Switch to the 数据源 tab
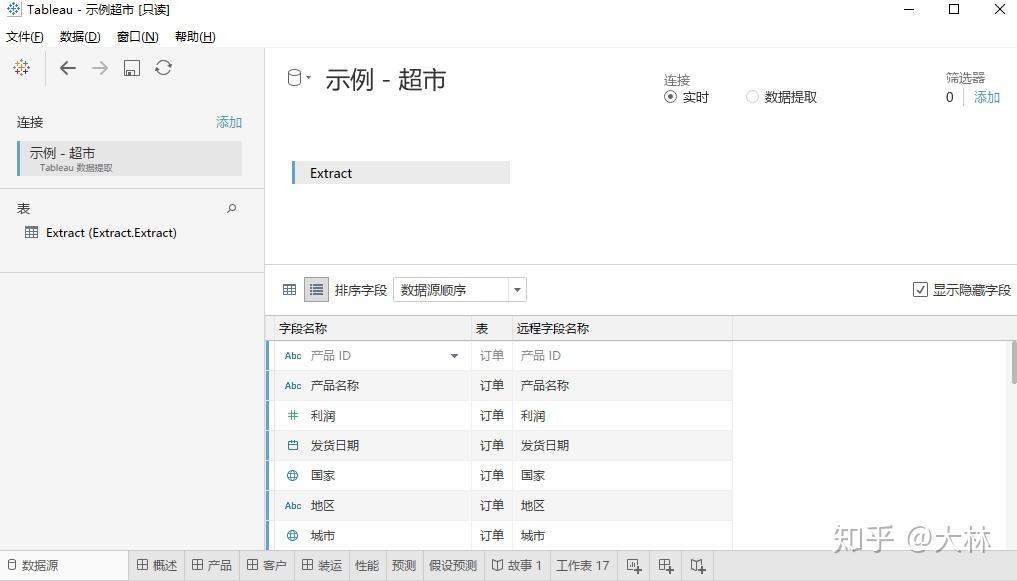The height and width of the screenshot is (581, 1017). coord(64,565)
